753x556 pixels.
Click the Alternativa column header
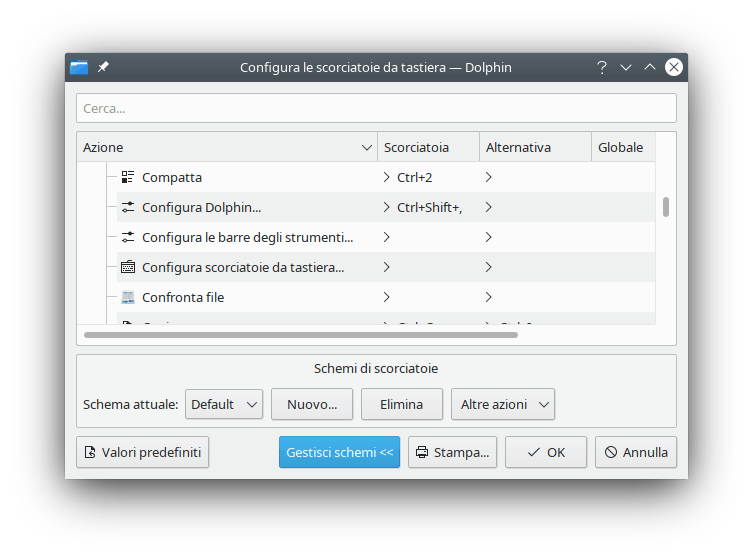click(534, 147)
